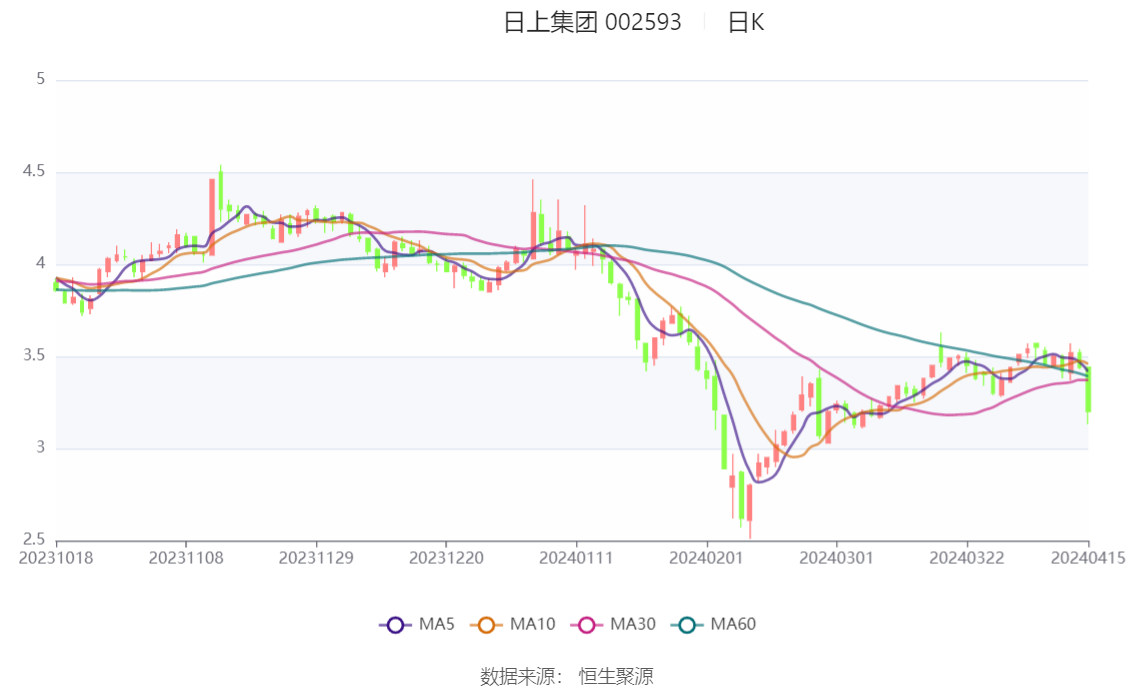Hide the MA5 line via its label
Viewport: 1134px width, 689px height.
pos(437,624)
